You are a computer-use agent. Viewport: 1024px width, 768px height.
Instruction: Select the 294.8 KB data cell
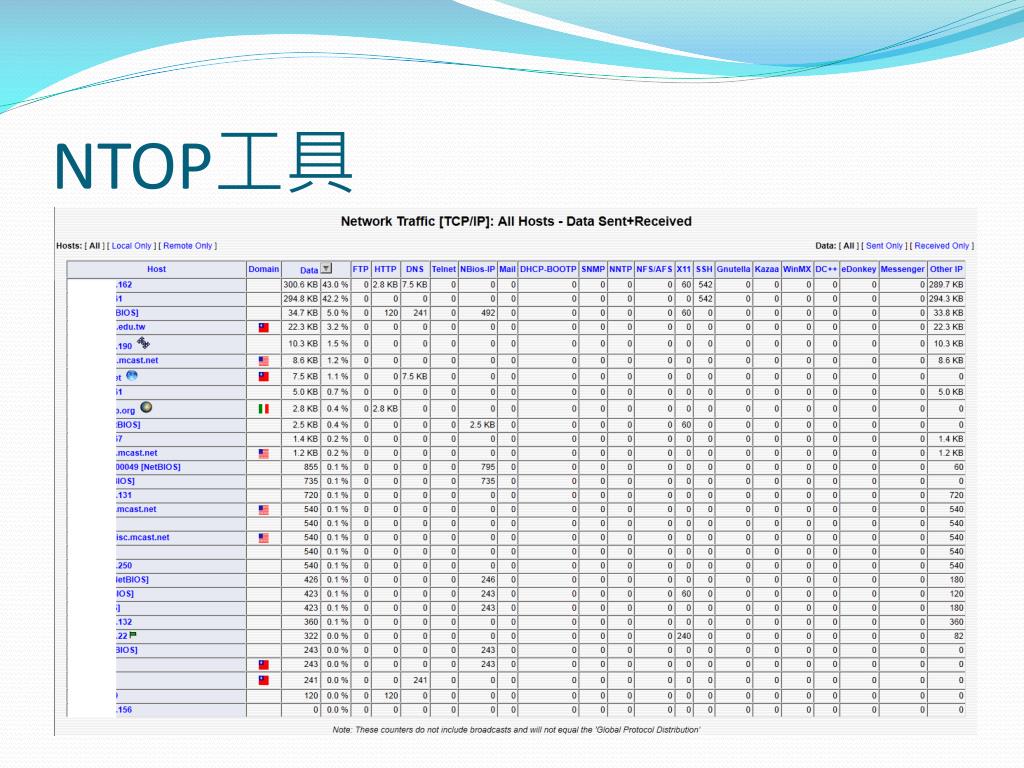point(301,299)
